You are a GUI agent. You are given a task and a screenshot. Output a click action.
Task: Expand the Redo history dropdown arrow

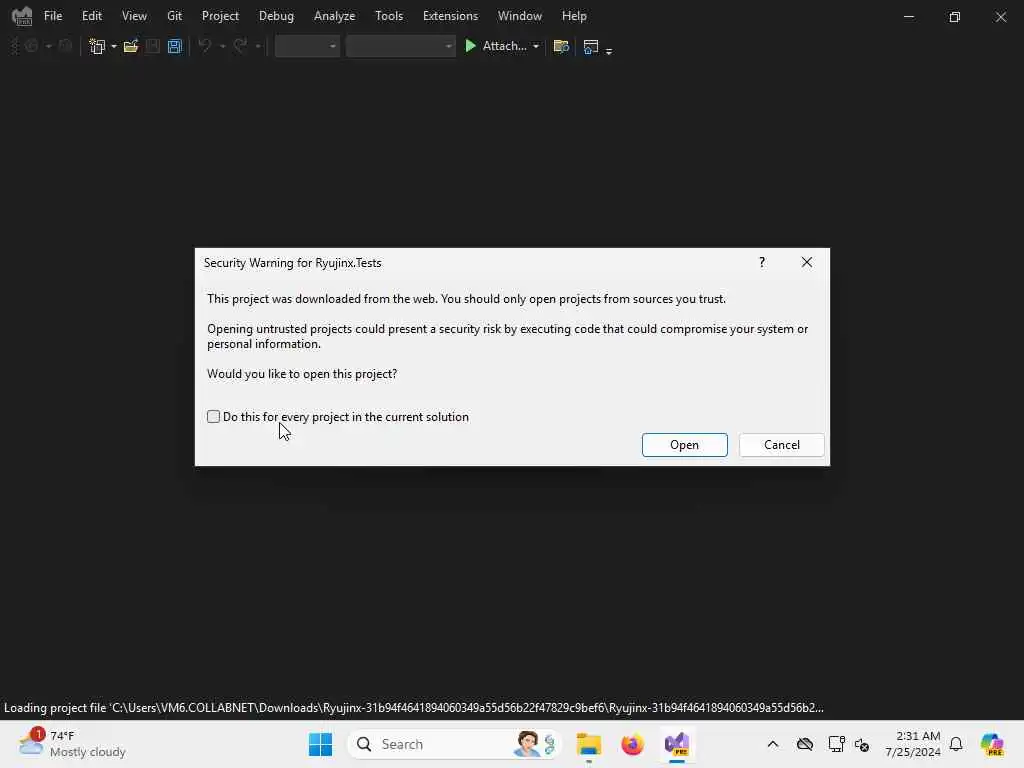pos(258,46)
